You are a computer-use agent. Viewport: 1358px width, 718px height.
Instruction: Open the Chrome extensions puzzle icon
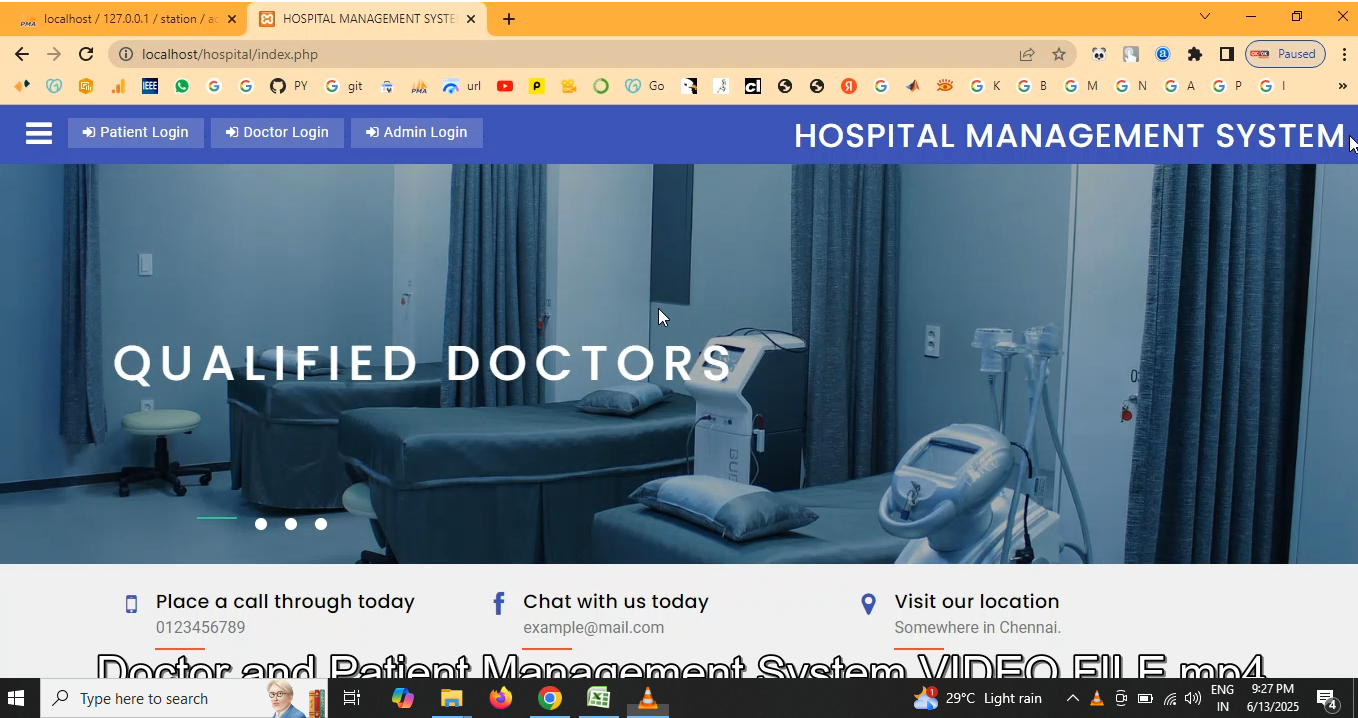click(1194, 54)
